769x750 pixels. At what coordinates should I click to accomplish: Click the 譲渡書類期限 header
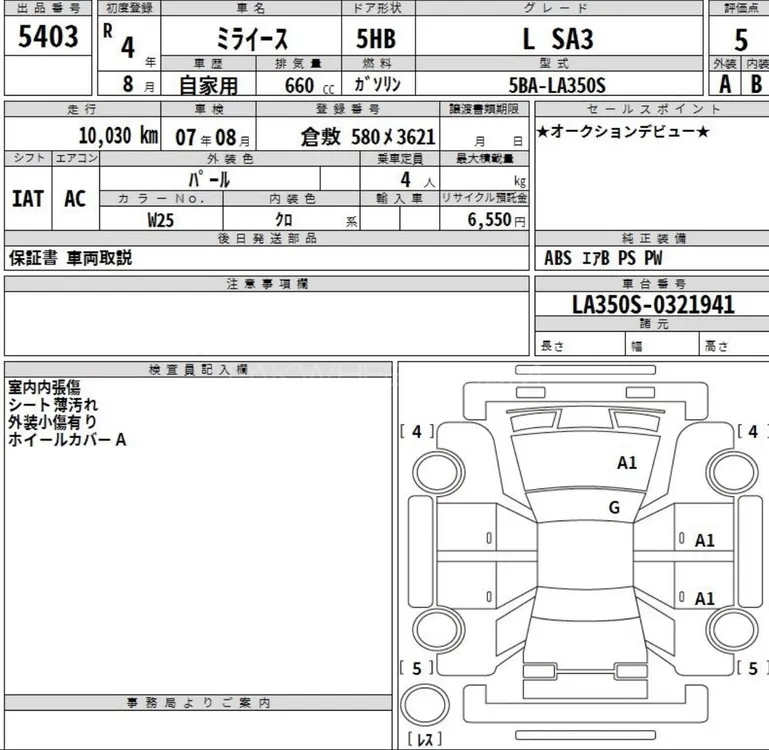pyautogui.click(x=484, y=109)
